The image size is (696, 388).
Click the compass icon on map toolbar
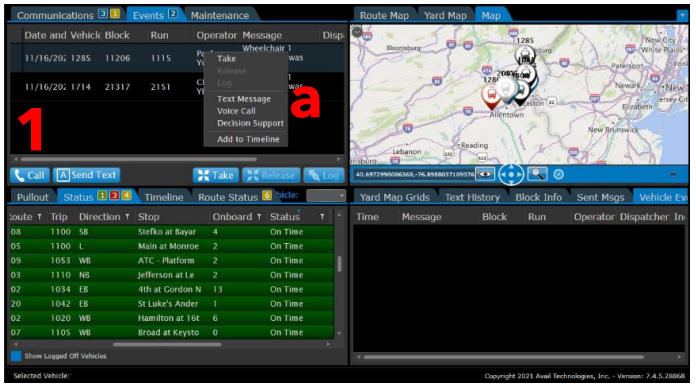(559, 174)
